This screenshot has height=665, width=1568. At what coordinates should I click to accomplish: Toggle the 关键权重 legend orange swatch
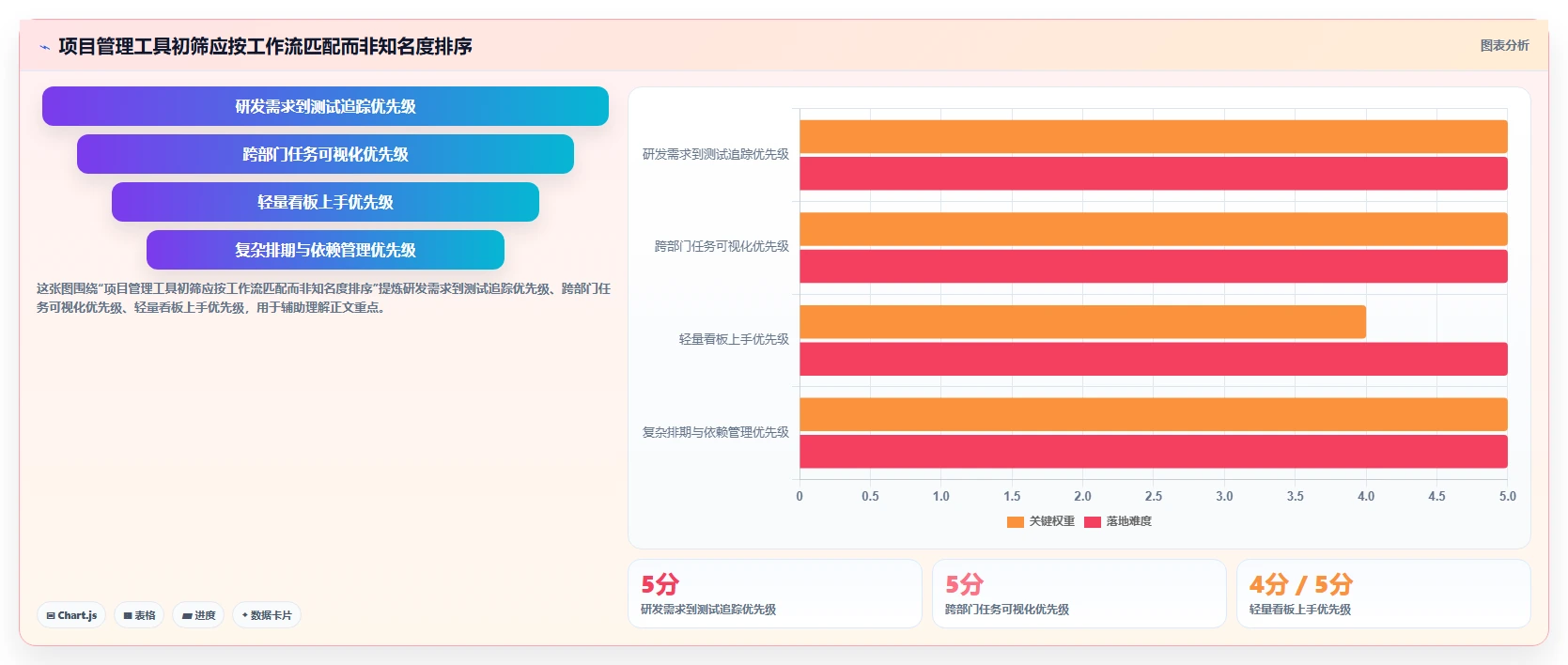(x=1016, y=522)
